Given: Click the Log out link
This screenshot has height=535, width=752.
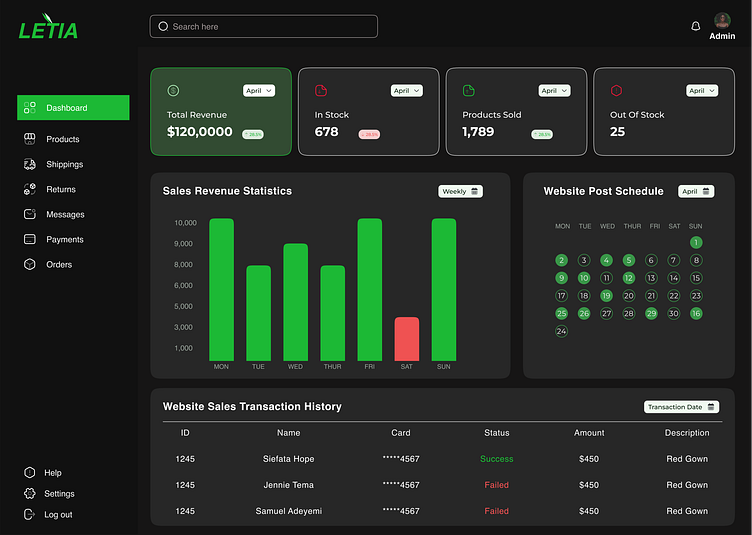Looking at the screenshot, I should (x=58, y=515).
